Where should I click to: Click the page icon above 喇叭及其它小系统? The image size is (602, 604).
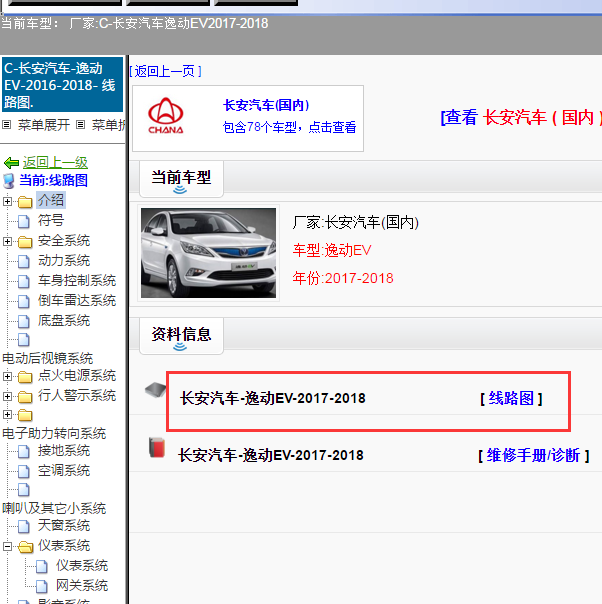(x=24, y=490)
